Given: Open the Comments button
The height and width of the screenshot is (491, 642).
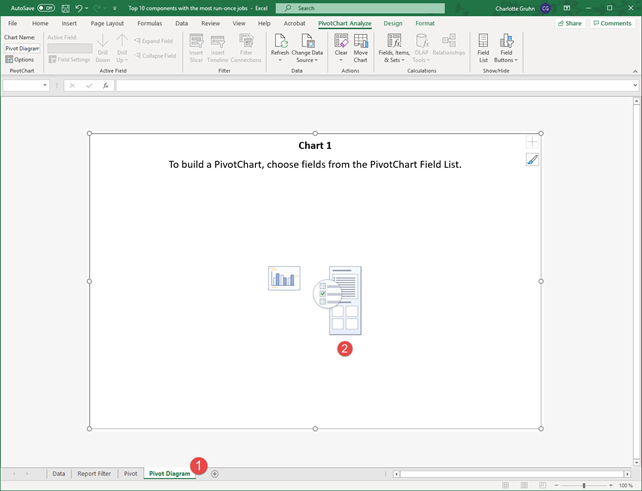Looking at the screenshot, I should (x=613, y=23).
